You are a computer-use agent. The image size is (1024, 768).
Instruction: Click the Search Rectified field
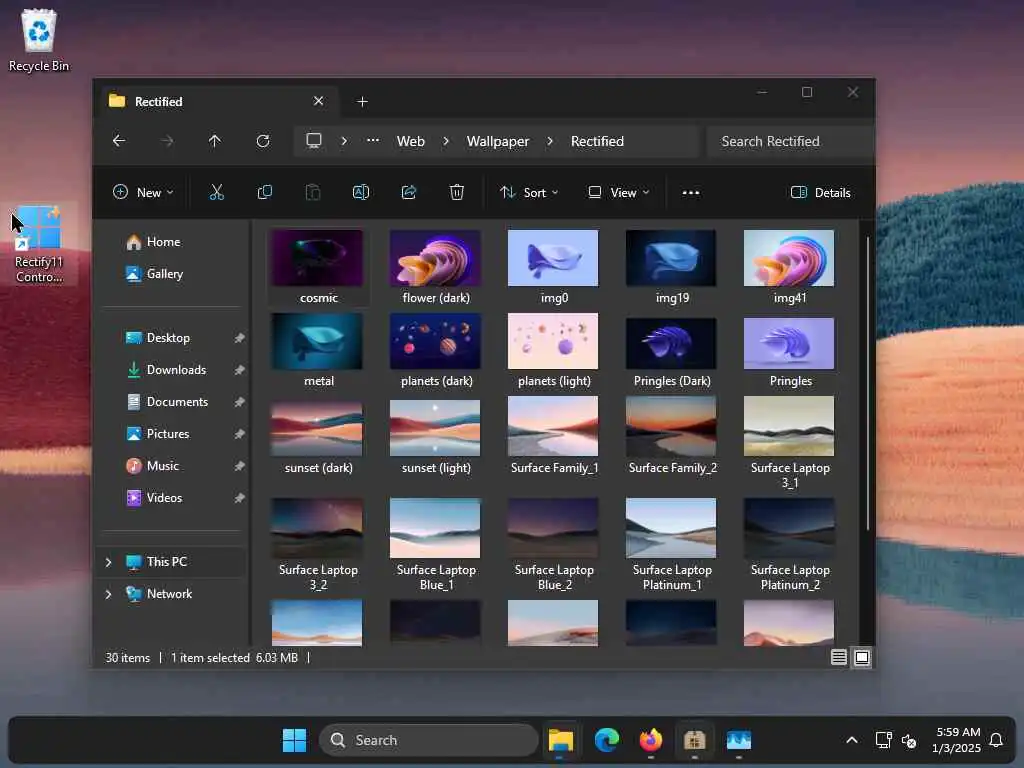[x=790, y=141]
